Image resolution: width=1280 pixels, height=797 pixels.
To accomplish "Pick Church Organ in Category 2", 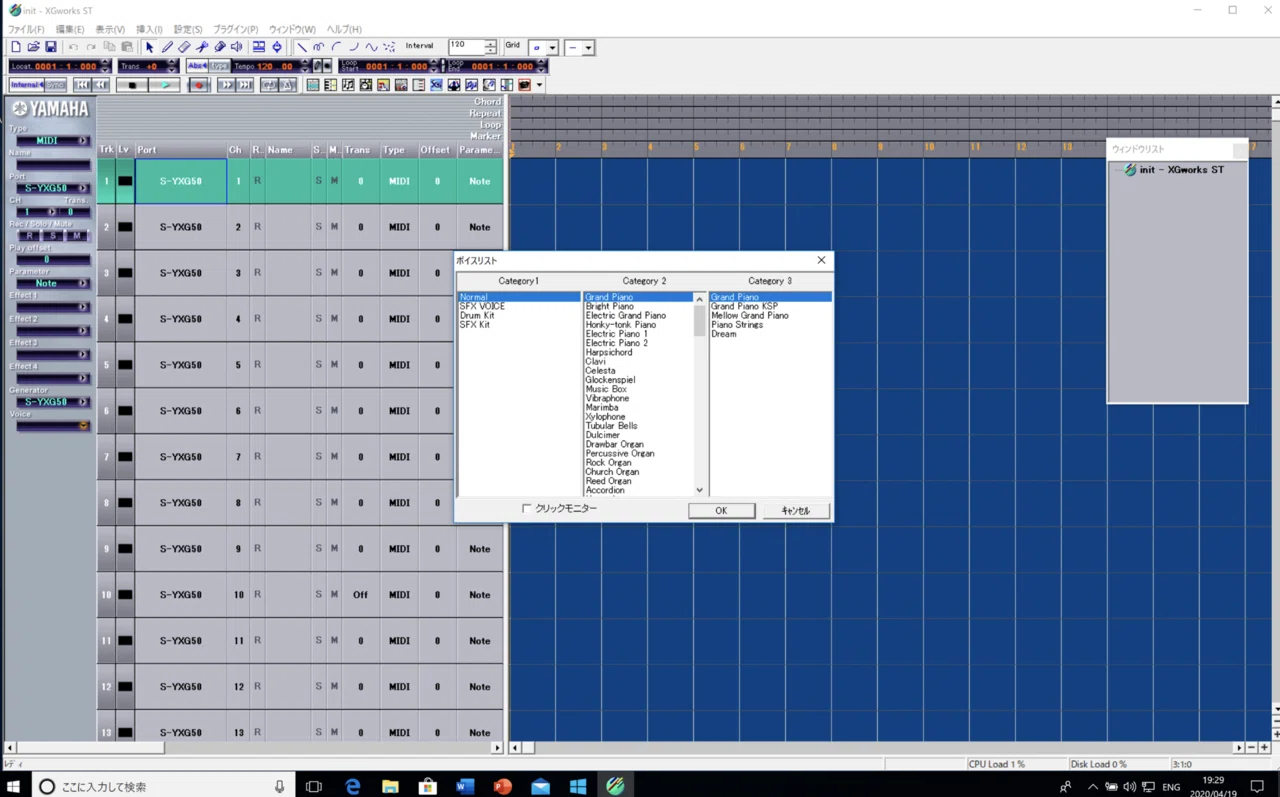I will pyautogui.click(x=612, y=472).
